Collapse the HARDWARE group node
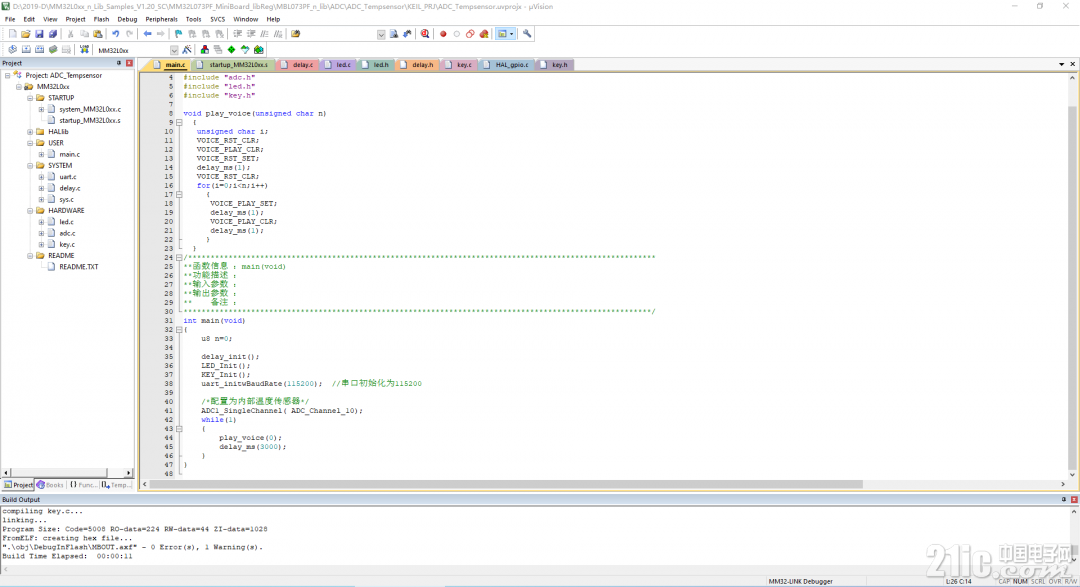Viewport: 1080px width, 587px height. click(30, 211)
